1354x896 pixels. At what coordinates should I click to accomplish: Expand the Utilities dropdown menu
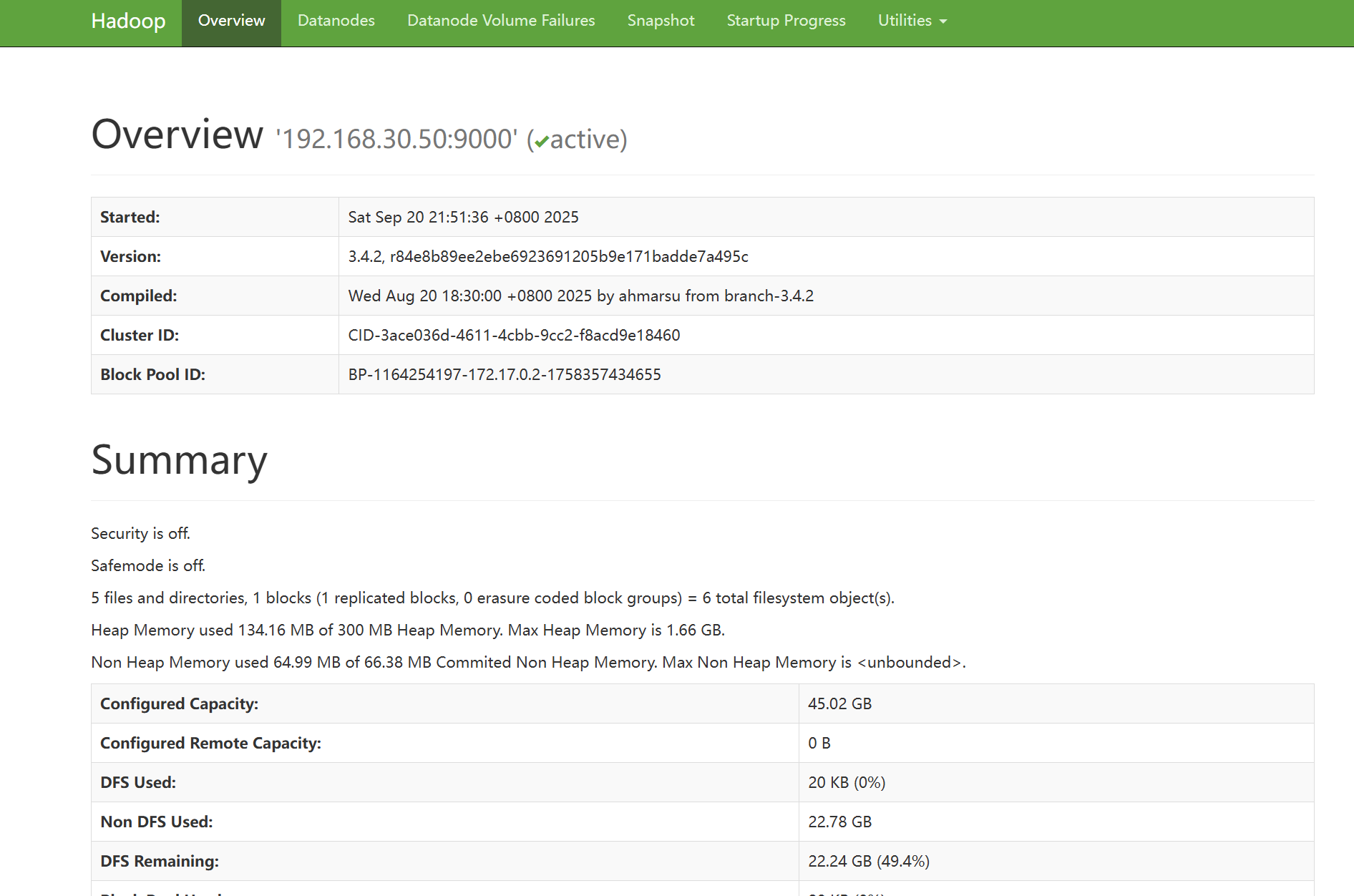point(912,21)
